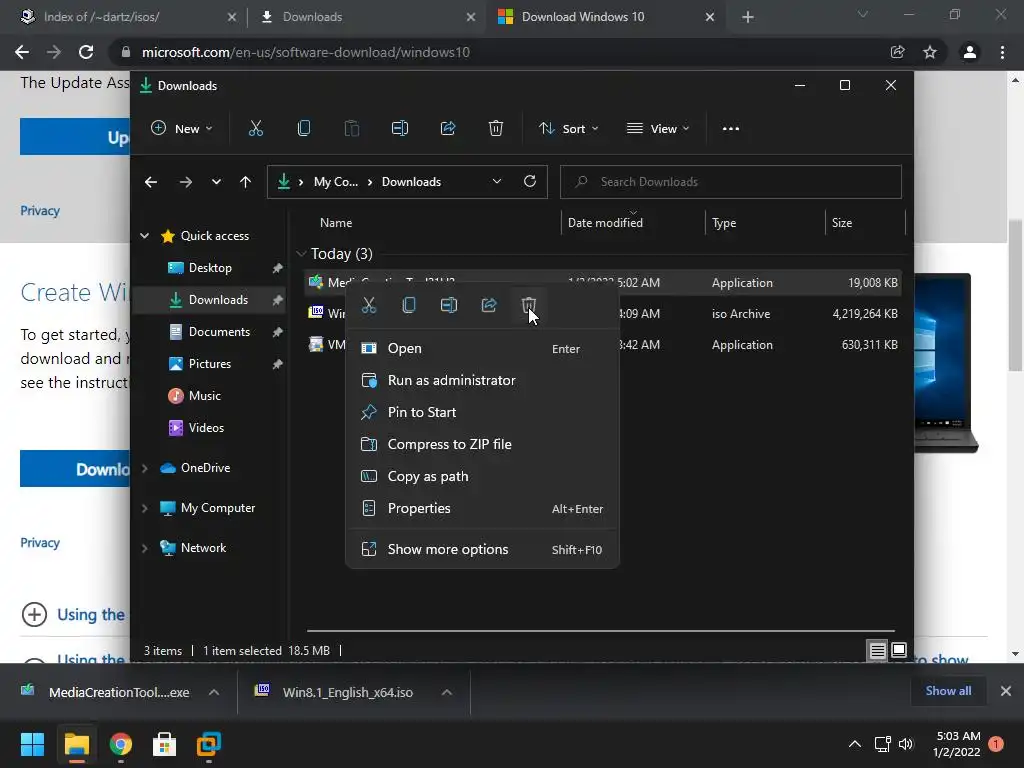Open Documents in Quick access
The width and height of the screenshot is (1024, 768).
click(x=219, y=332)
